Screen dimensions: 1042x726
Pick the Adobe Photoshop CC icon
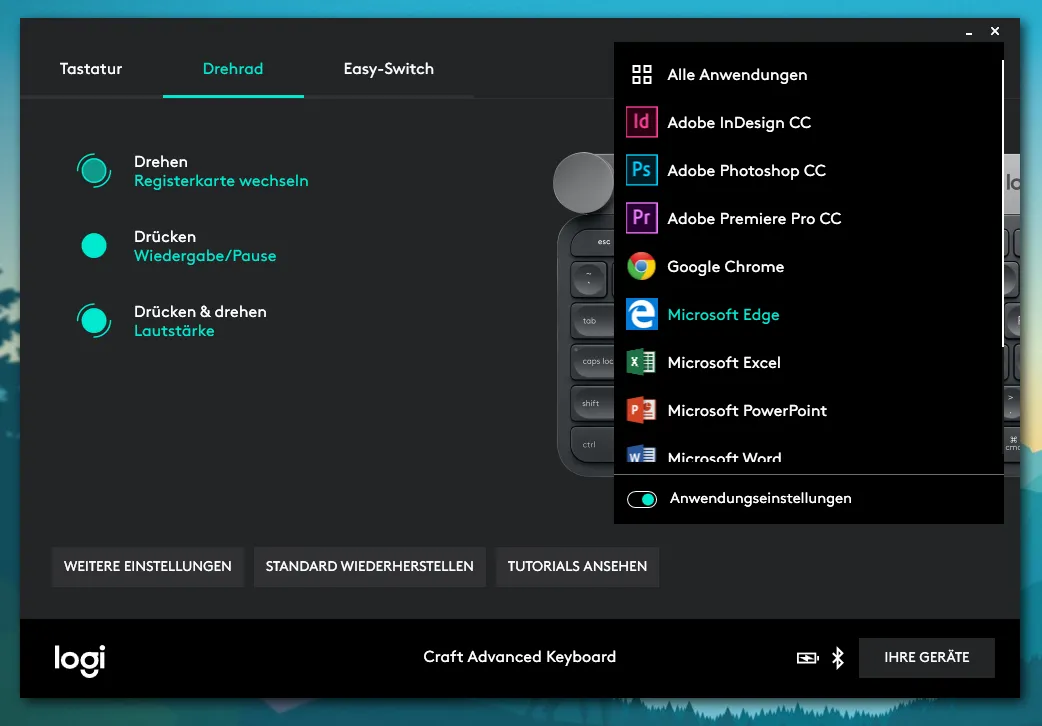(641, 170)
